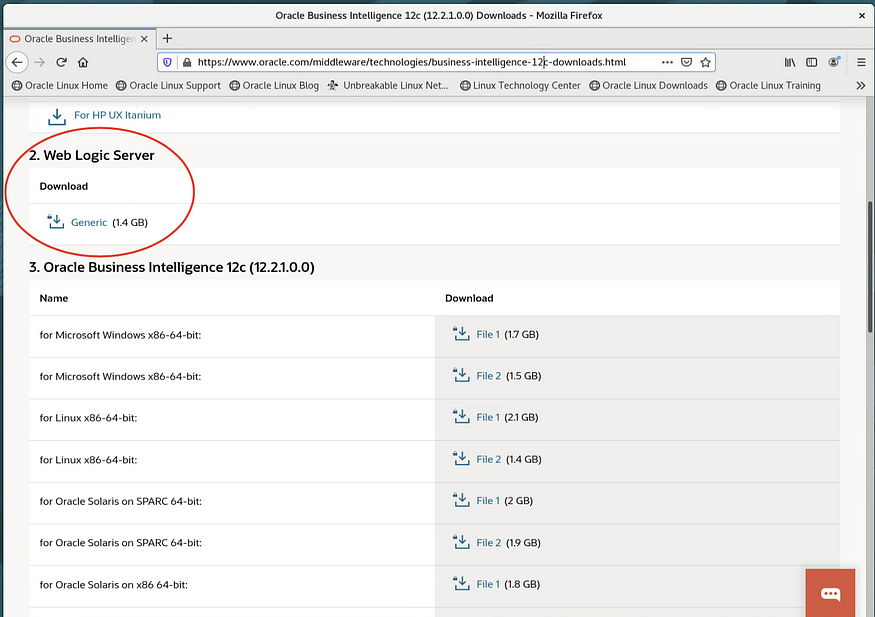Download Windows x86-64 File 2 (1.5 GB)
The height and width of the screenshot is (617, 875).
click(488, 376)
